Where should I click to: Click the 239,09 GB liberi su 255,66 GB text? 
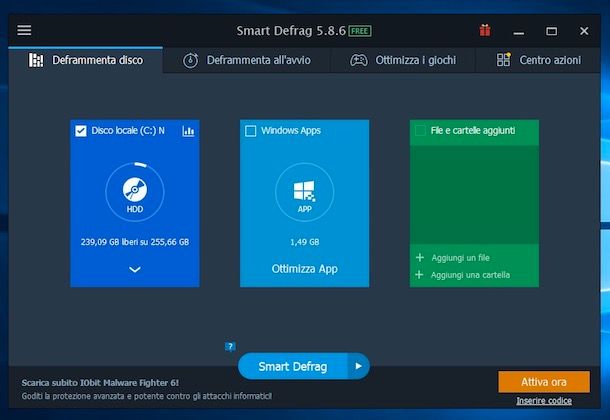pos(135,242)
